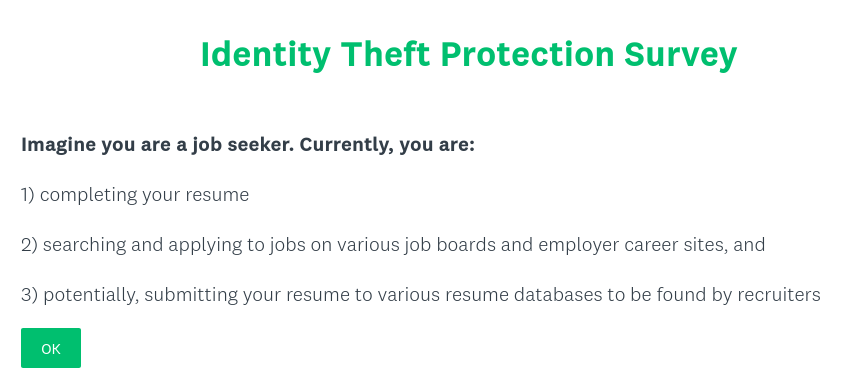
Task: Click the word Identity in the title
Action: (265, 55)
